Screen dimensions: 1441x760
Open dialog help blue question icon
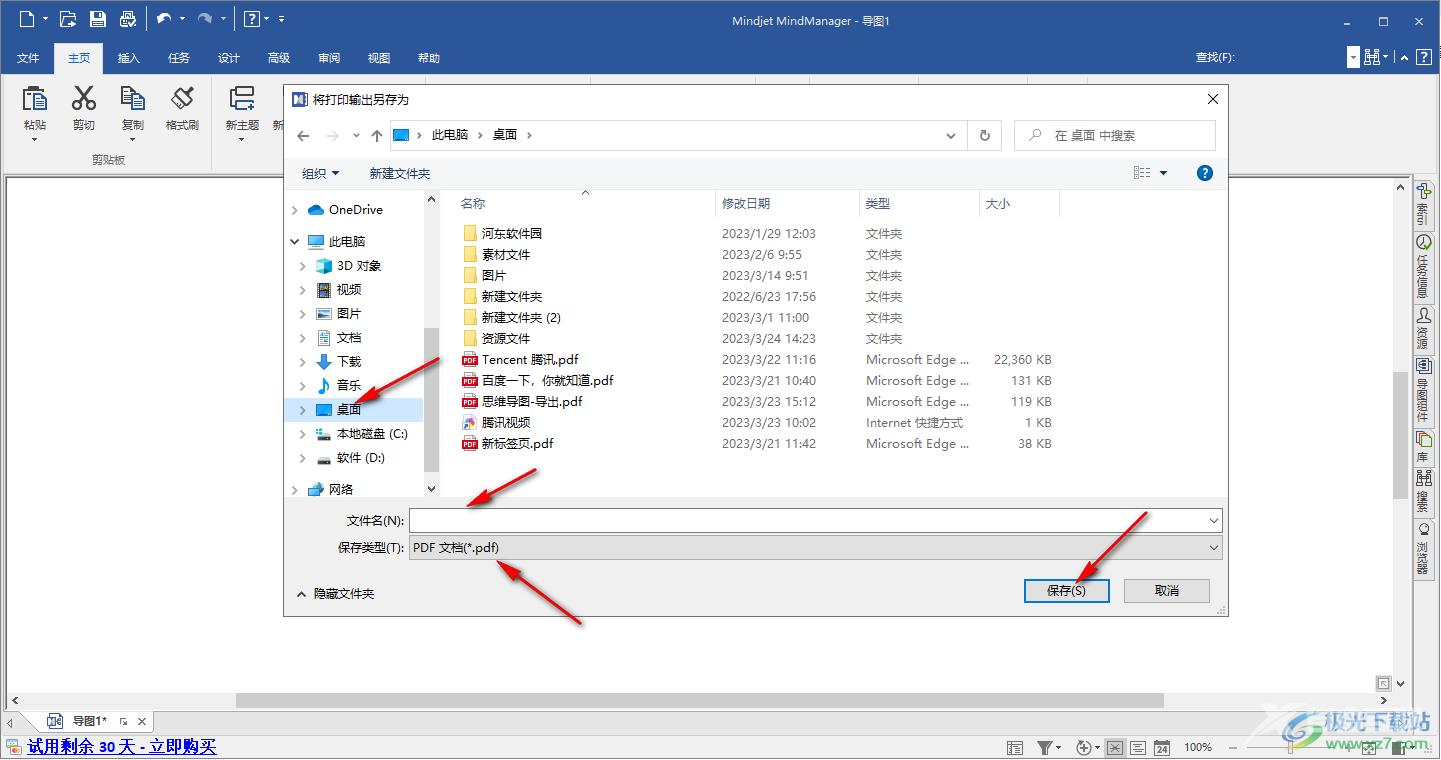tap(1205, 173)
